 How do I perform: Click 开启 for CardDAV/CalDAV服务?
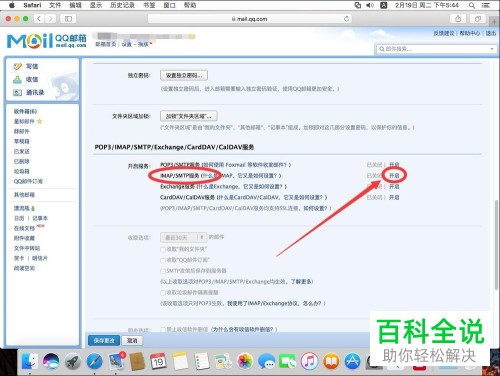pyautogui.click(x=394, y=197)
